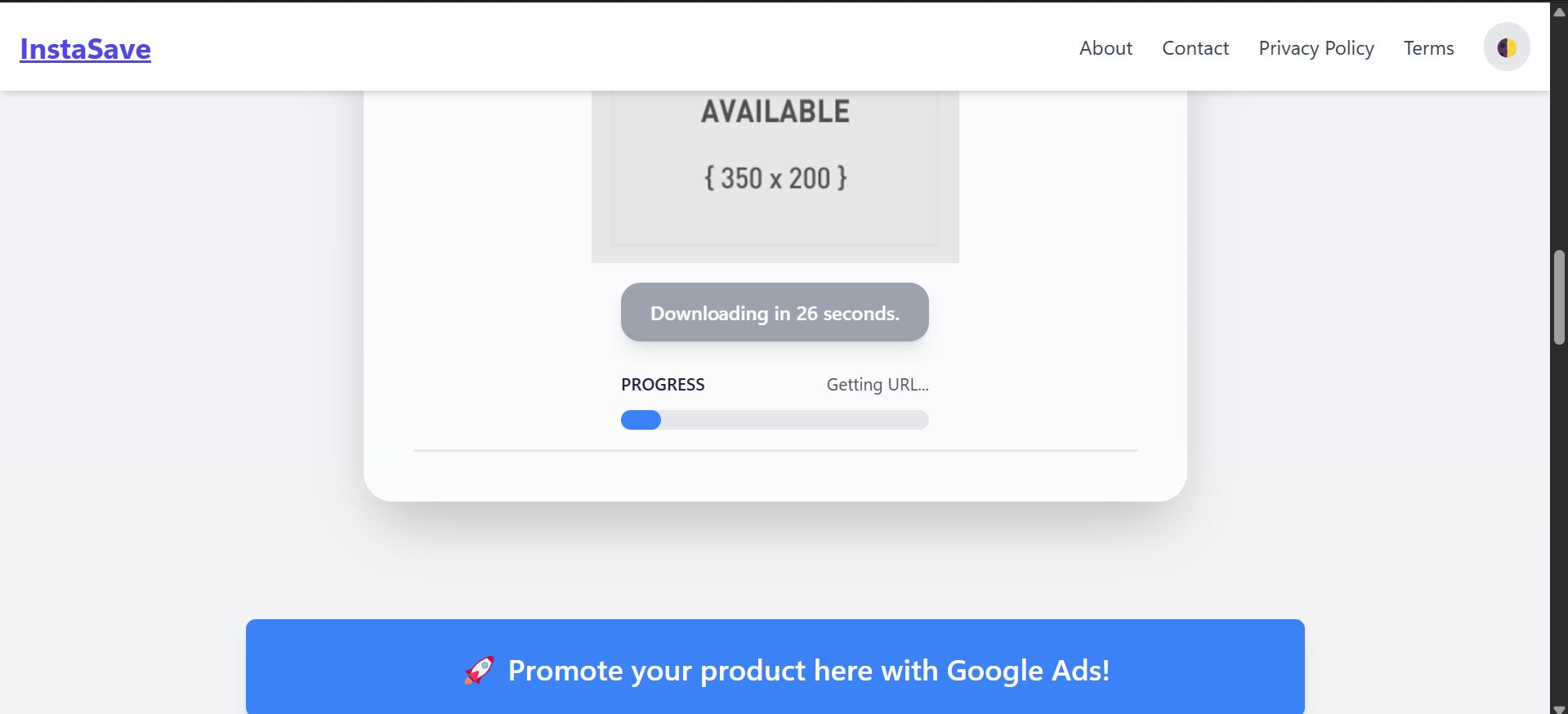Click the "{ 350 x 200 }" size label

[775, 178]
